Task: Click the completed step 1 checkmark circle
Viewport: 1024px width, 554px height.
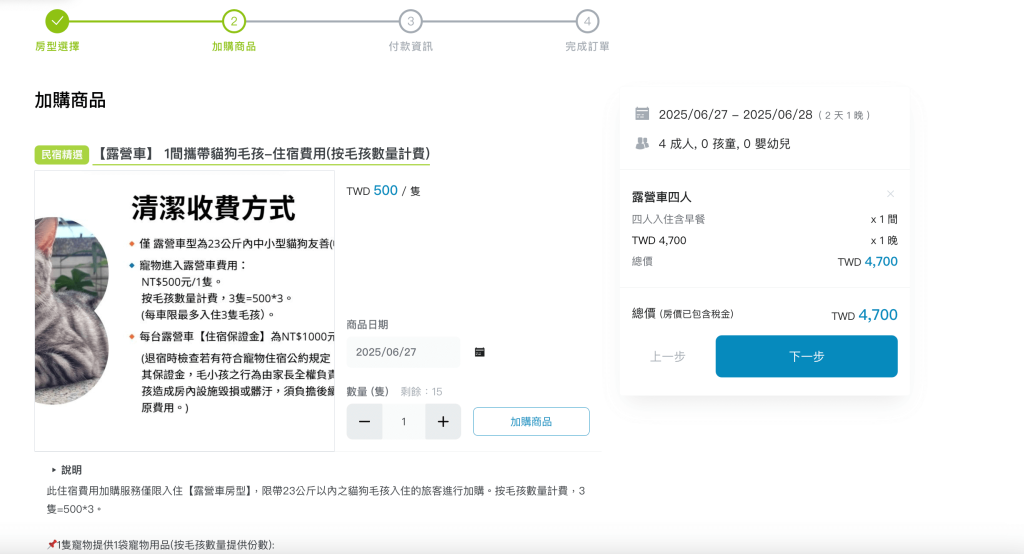Action: point(57,21)
